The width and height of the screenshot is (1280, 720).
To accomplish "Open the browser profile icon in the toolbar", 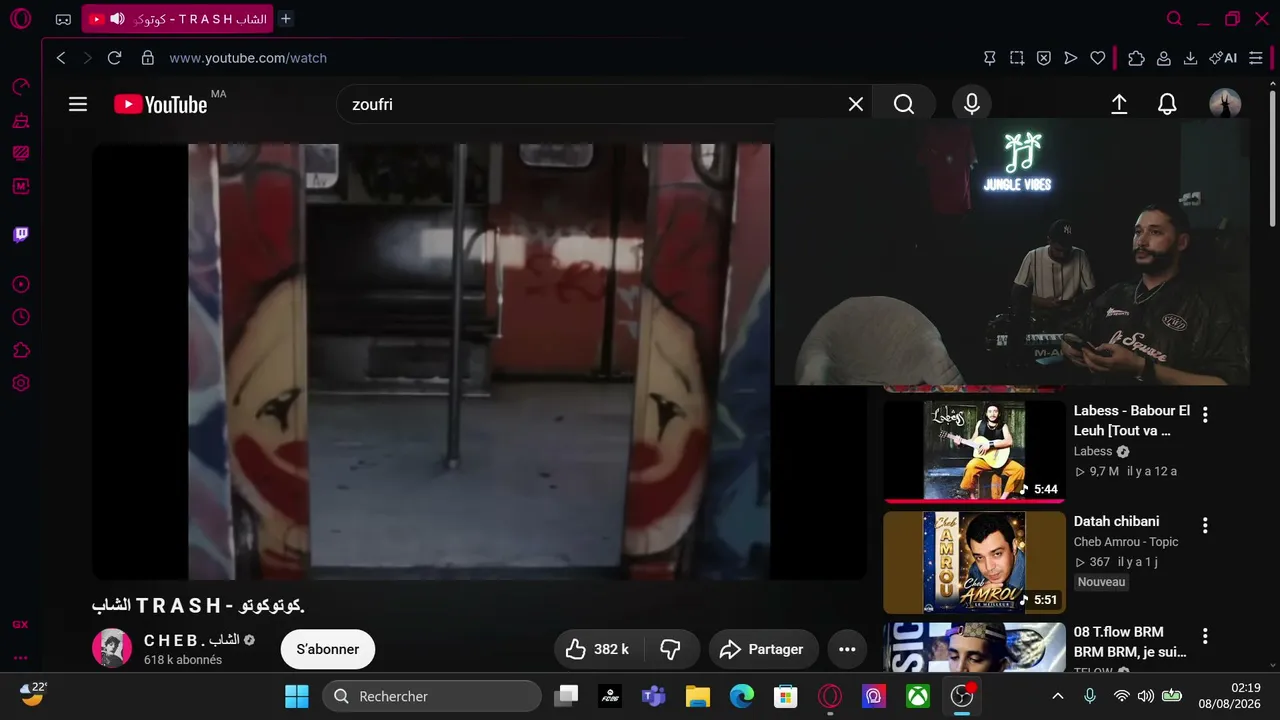I will (1164, 58).
